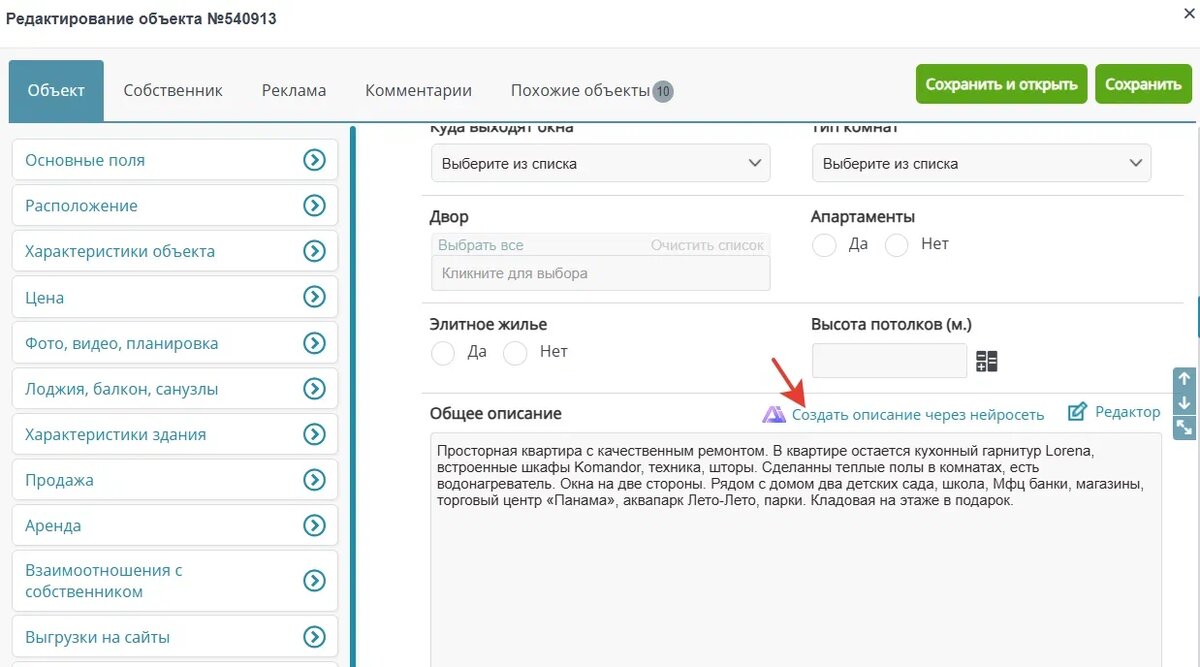
Task: Open the Редактор link
Action: (1128, 412)
